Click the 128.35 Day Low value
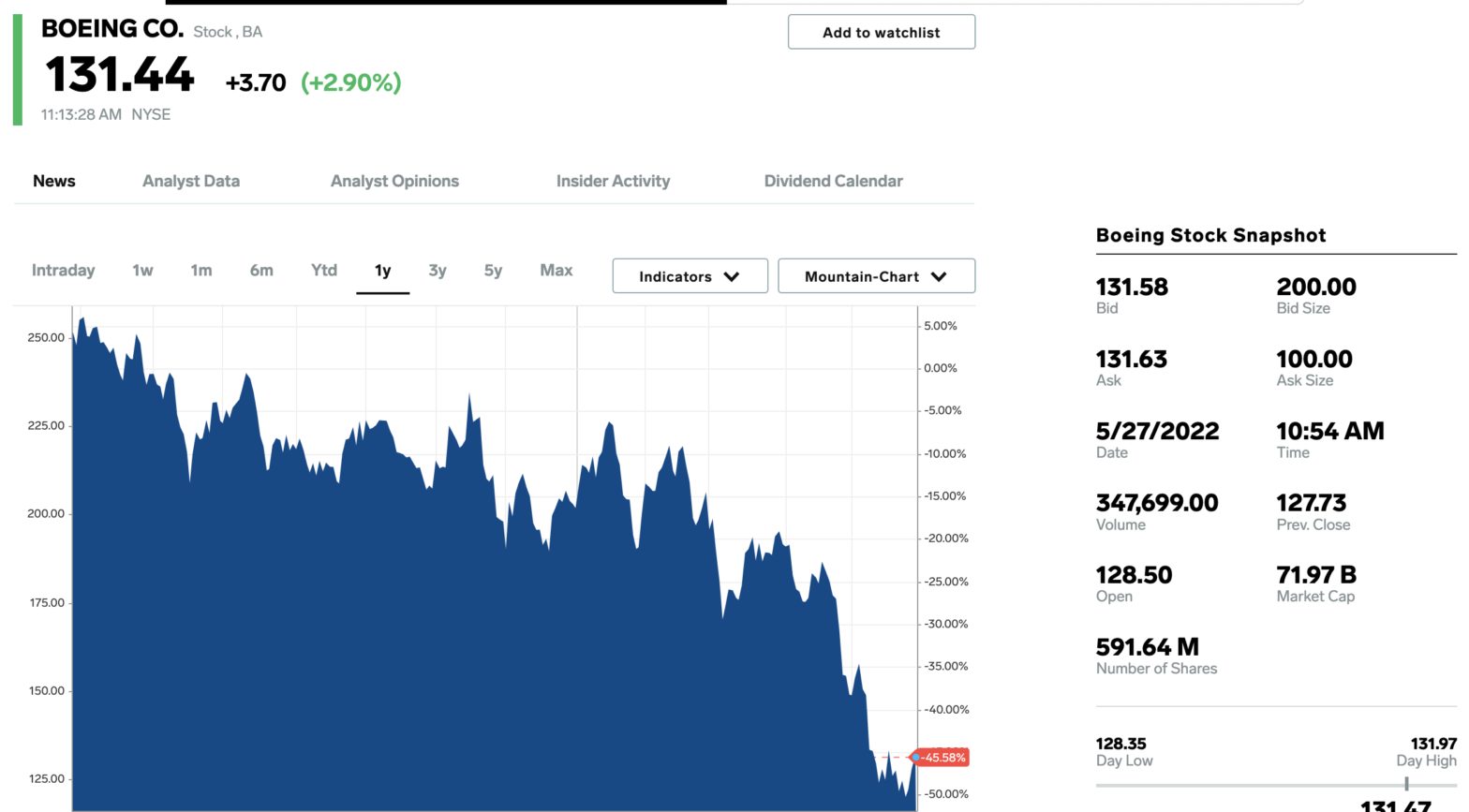Screen dimensions: 1469x812 pos(1121,744)
